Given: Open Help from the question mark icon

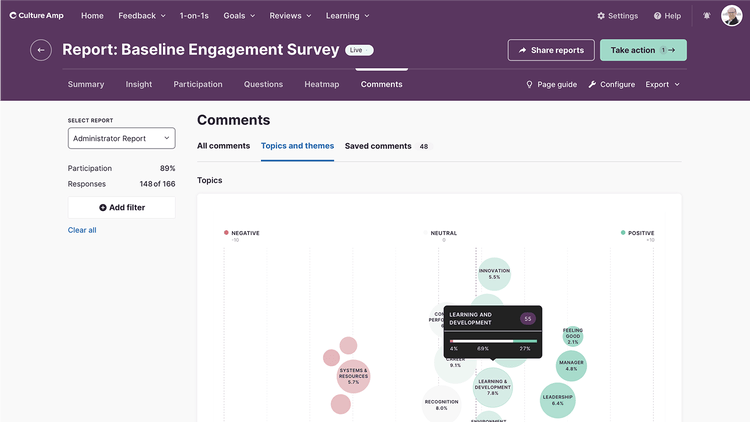Looking at the screenshot, I should coord(667,16).
